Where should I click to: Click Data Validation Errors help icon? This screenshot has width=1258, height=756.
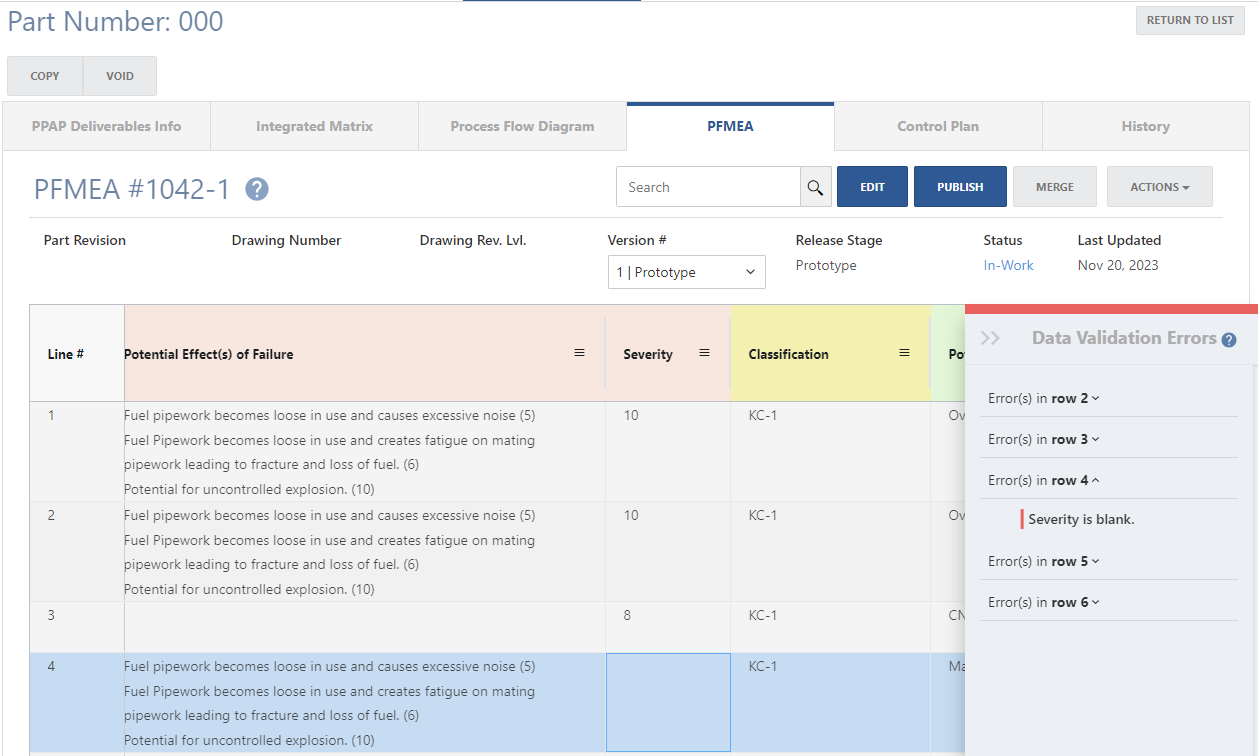point(1229,340)
